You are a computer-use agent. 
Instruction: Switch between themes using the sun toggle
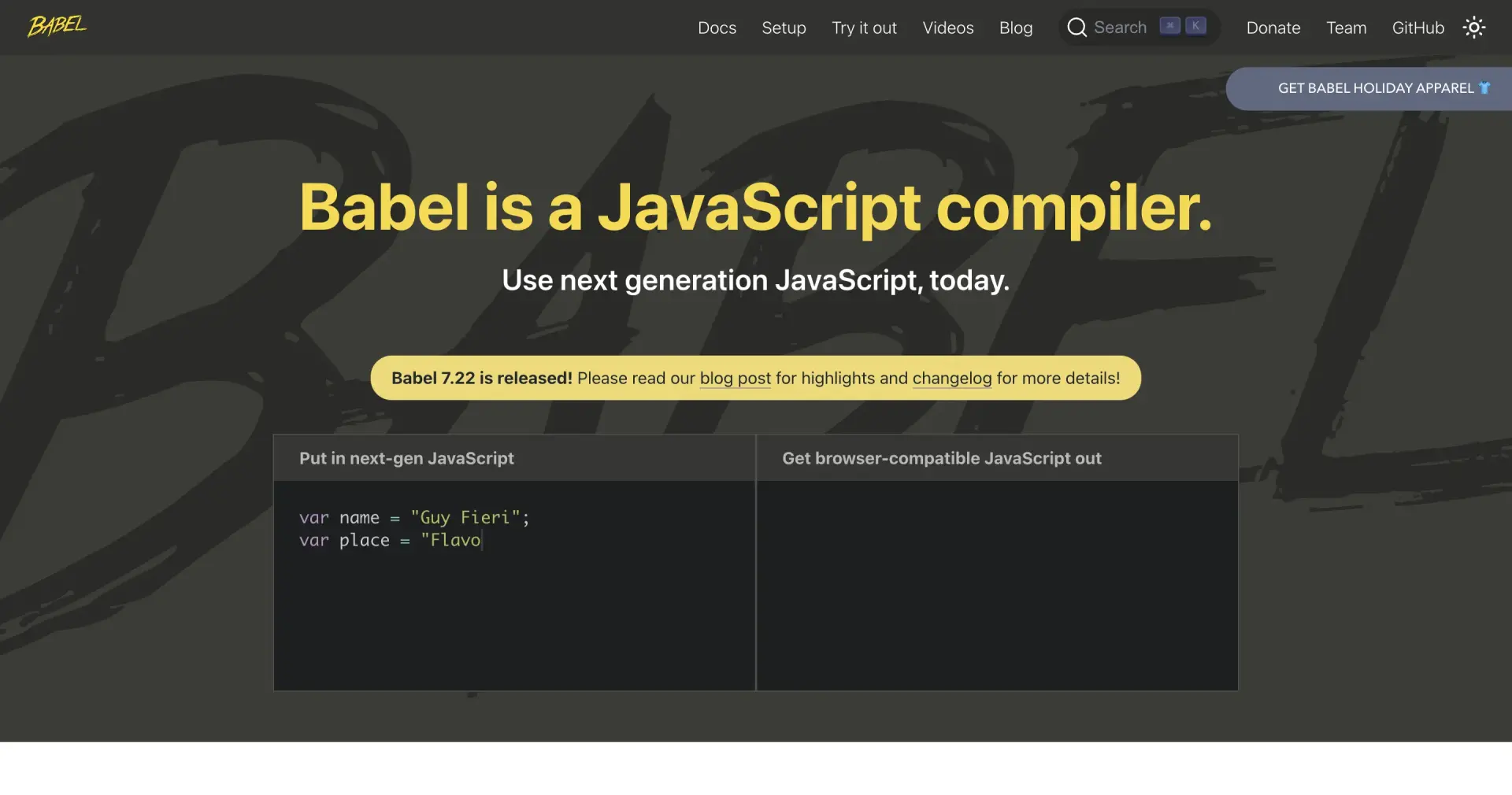tap(1473, 28)
